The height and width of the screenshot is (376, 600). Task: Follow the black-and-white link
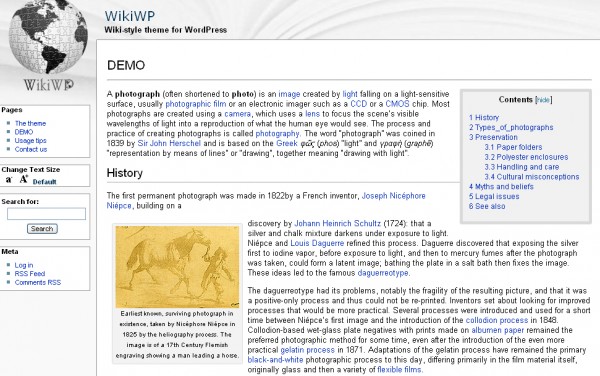coord(276,360)
